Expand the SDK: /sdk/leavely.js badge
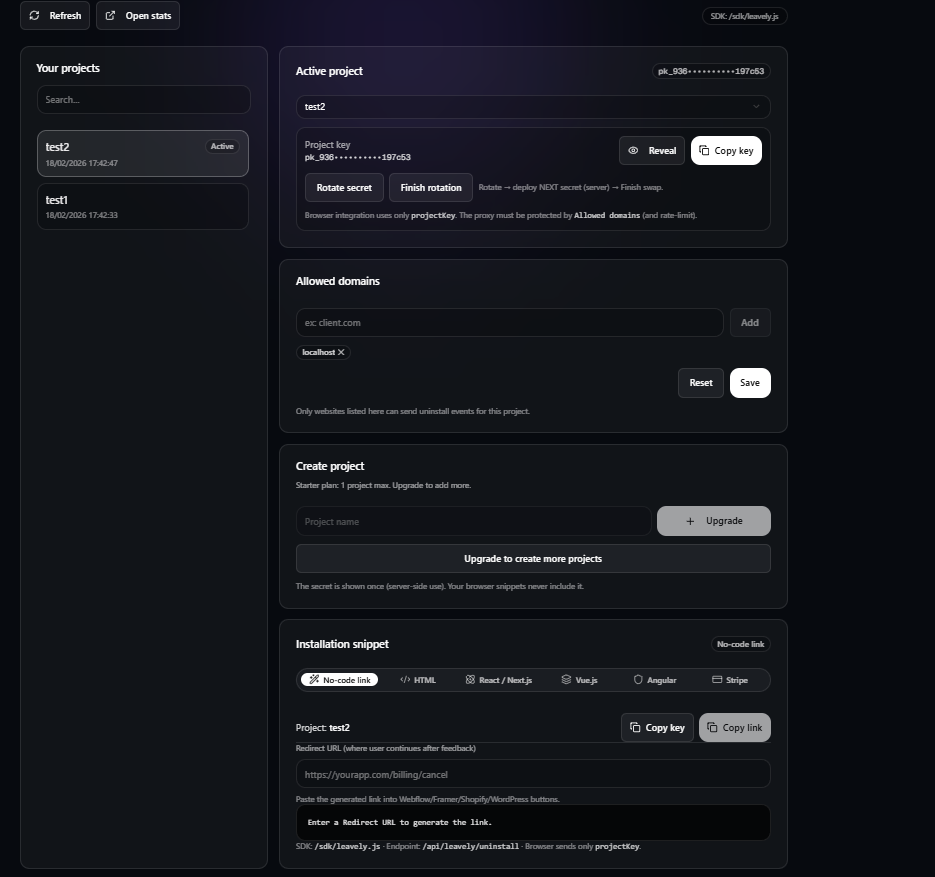This screenshot has height=877, width=935. tap(743, 15)
